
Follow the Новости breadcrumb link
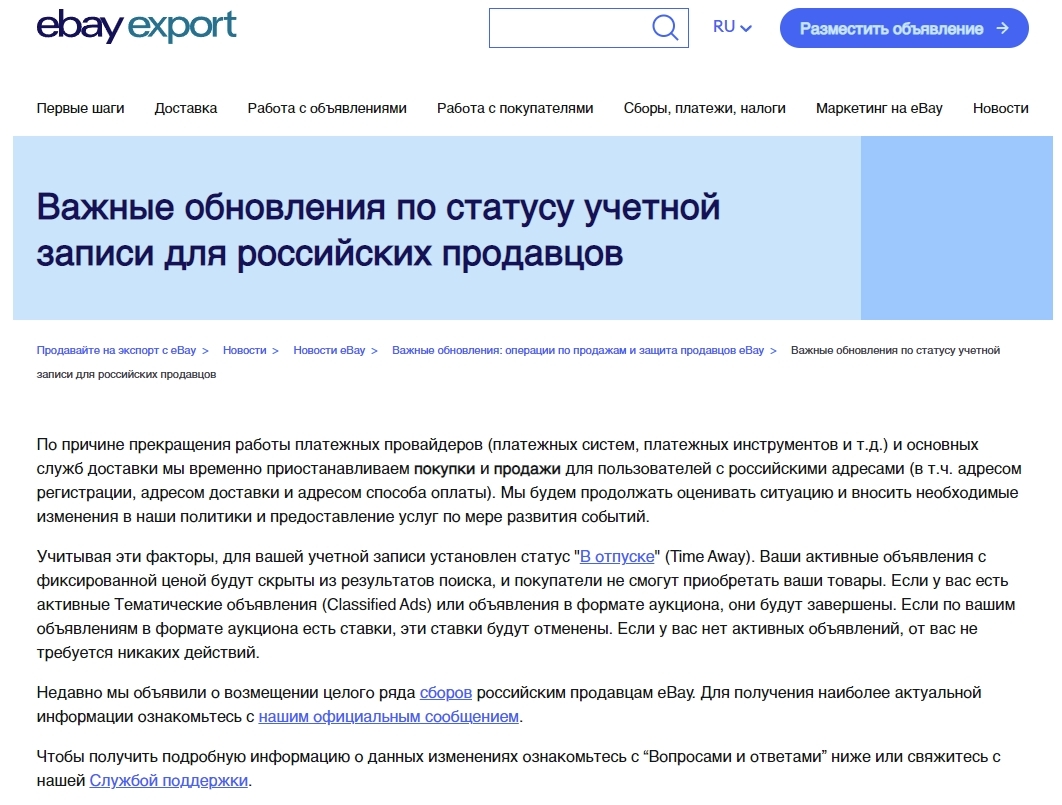[x=245, y=350]
